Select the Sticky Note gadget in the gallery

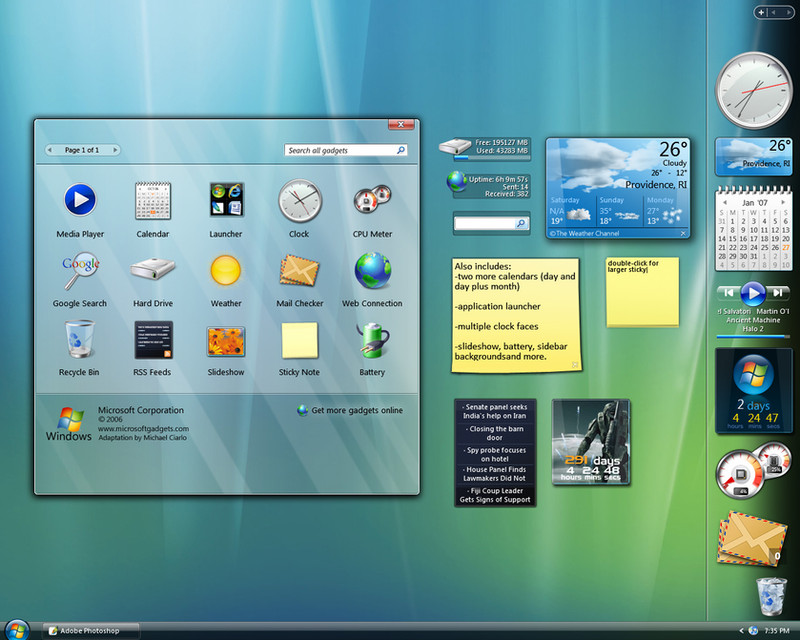click(x=299, y=340)
